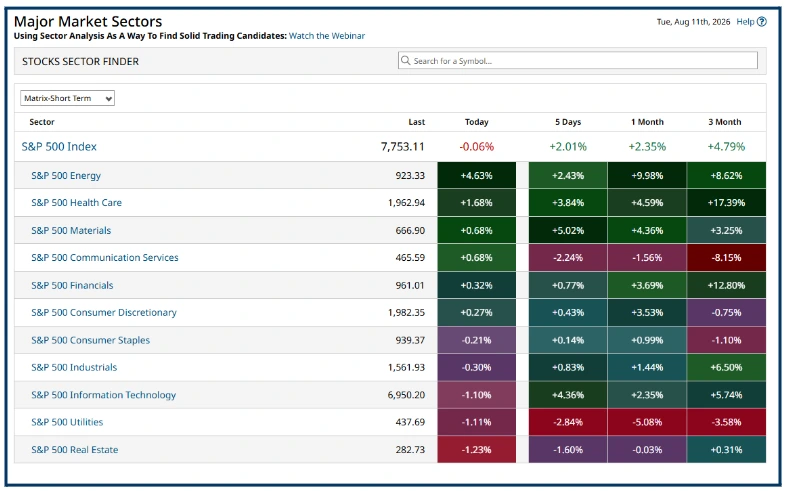Screen dimensions: 787x491
Task: Open the S&P 500 Index link
Action: [59, 147]
